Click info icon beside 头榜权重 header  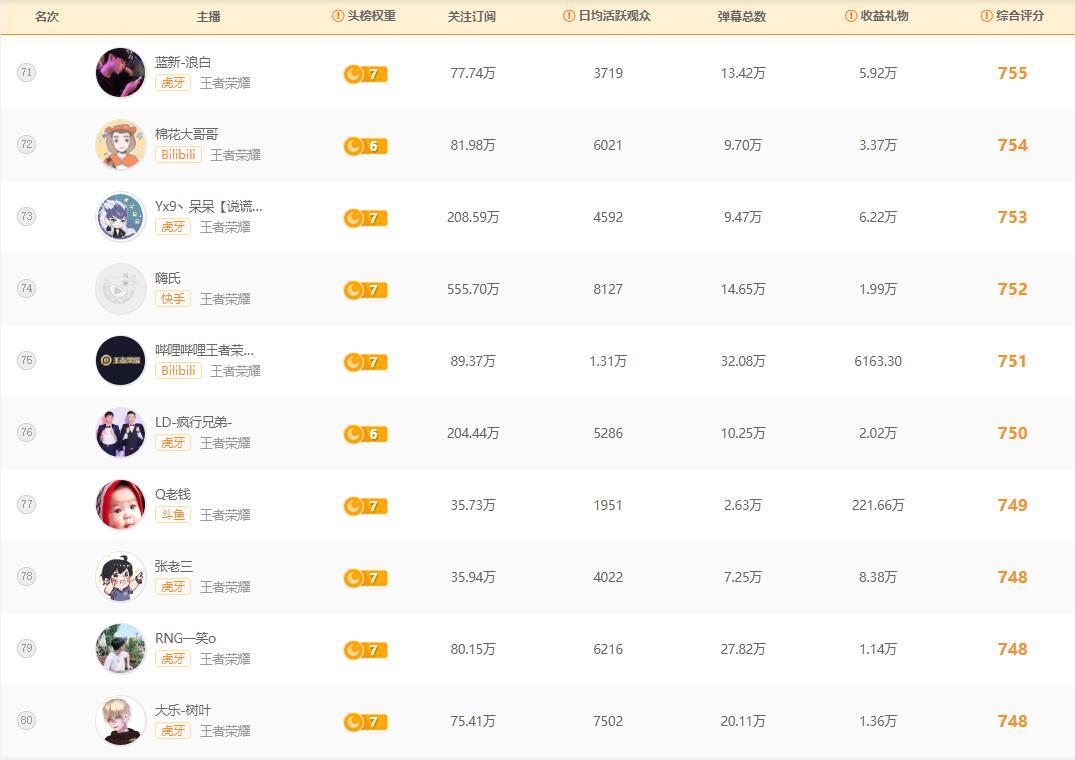tap(338, 16)
